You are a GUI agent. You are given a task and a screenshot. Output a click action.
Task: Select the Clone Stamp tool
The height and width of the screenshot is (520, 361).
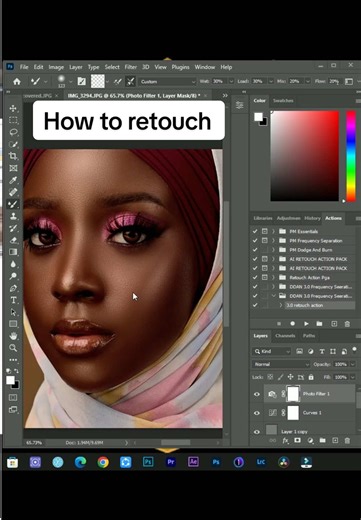pyautogui.click(x=13, y=216)
